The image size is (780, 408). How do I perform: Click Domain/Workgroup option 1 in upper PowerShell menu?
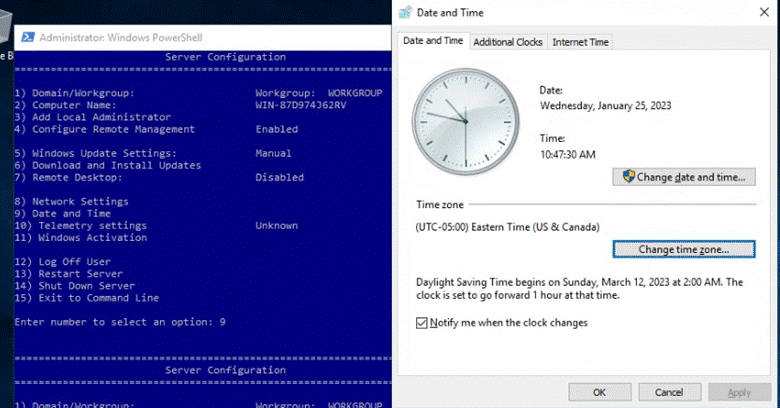pos(74,93)
